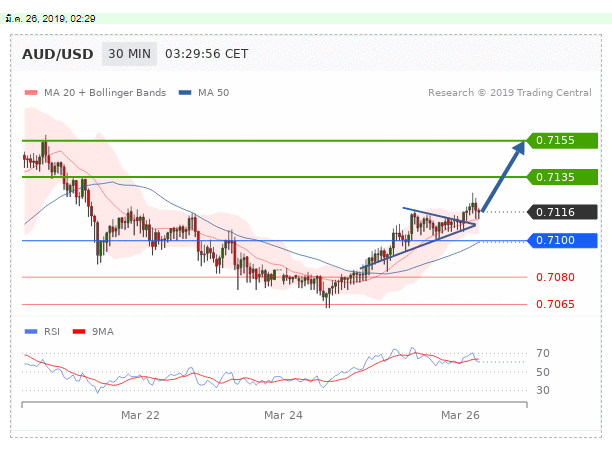Click the AUD/USD pair title
The image size is (612, 450).
click(x=58, y=54)
